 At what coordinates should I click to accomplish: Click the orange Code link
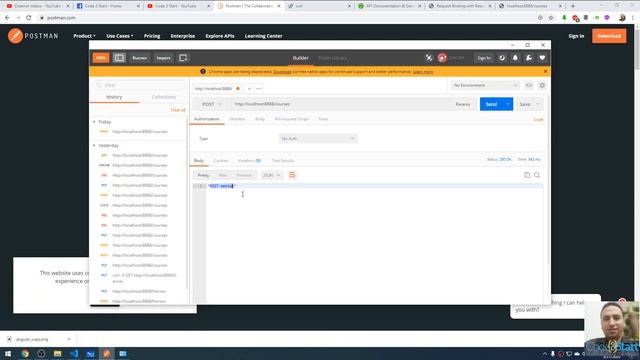click(538, 120)
